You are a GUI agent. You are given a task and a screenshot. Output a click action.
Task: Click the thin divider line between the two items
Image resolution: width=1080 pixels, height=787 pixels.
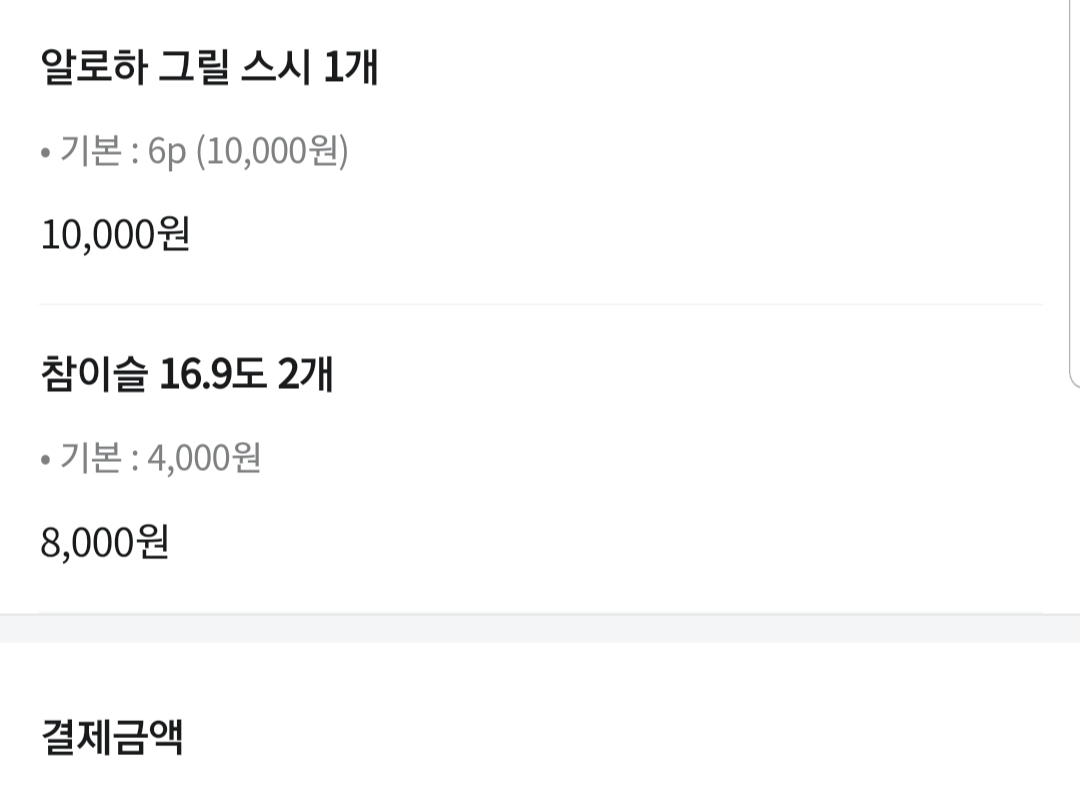(x=541, y=304)
